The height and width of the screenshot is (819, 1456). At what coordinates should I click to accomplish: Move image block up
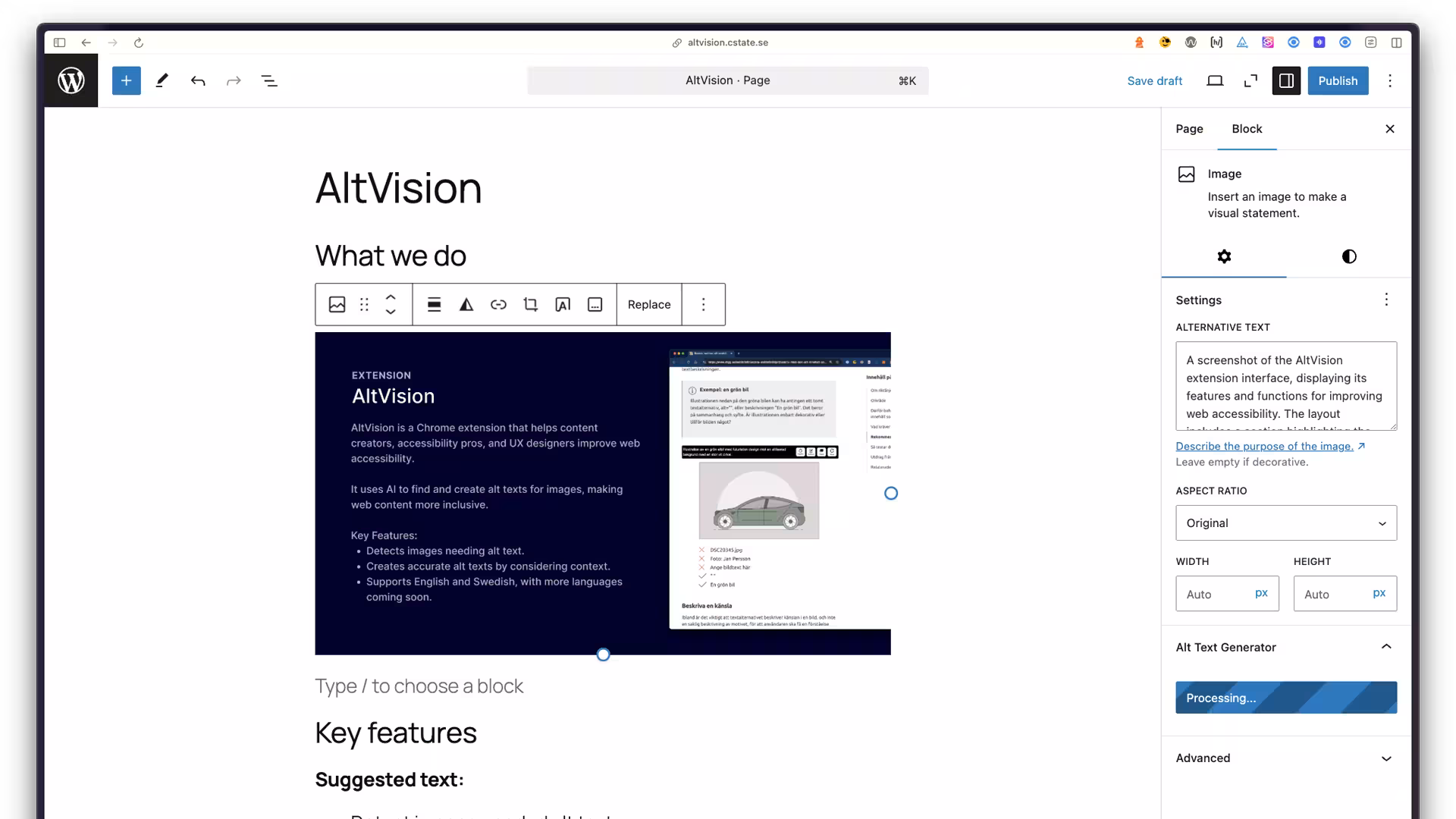tap(391, 297)
